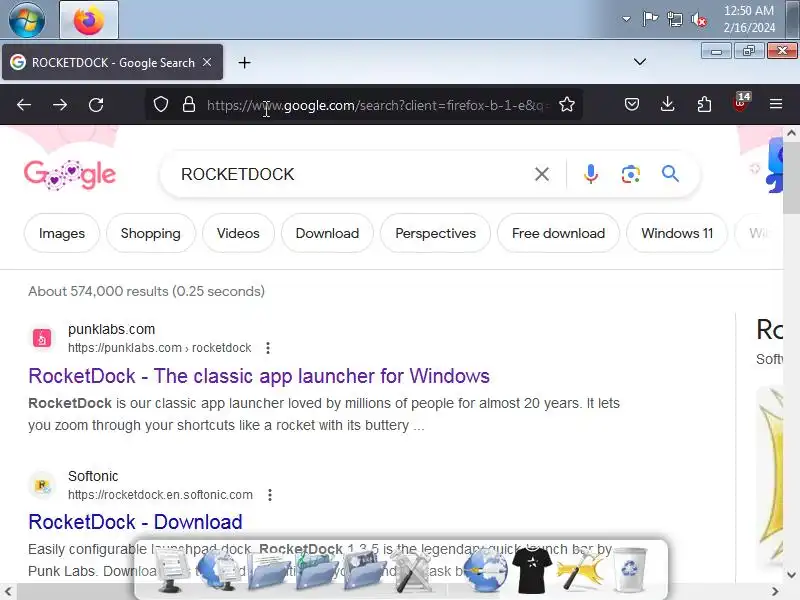Open the Documents folder dock icon
Image resolution: width=800 pixels, height=600 pixels.
click(269, 571)
